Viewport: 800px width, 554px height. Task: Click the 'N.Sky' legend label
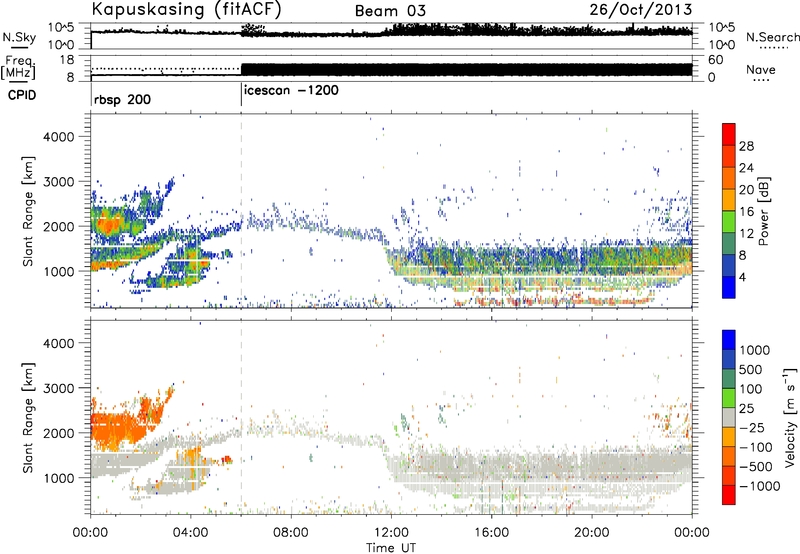pos(19,37)
